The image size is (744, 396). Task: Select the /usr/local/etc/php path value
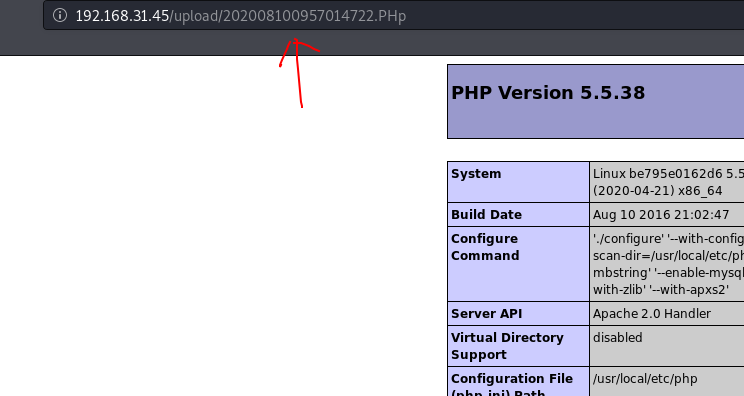point(645,378)
